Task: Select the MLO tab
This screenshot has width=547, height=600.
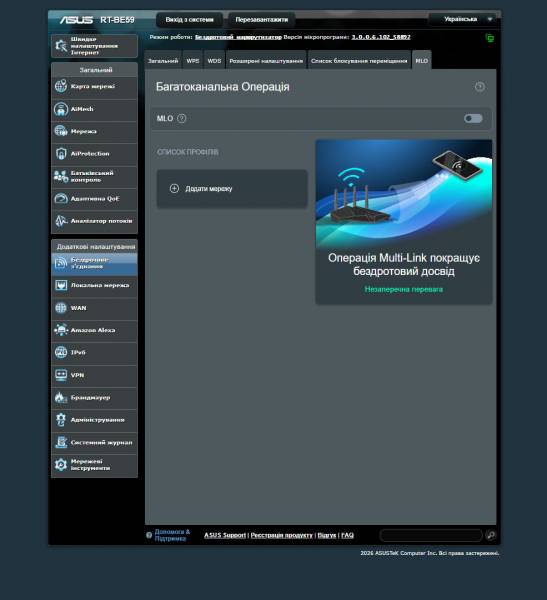Action: tap(422, 60)
